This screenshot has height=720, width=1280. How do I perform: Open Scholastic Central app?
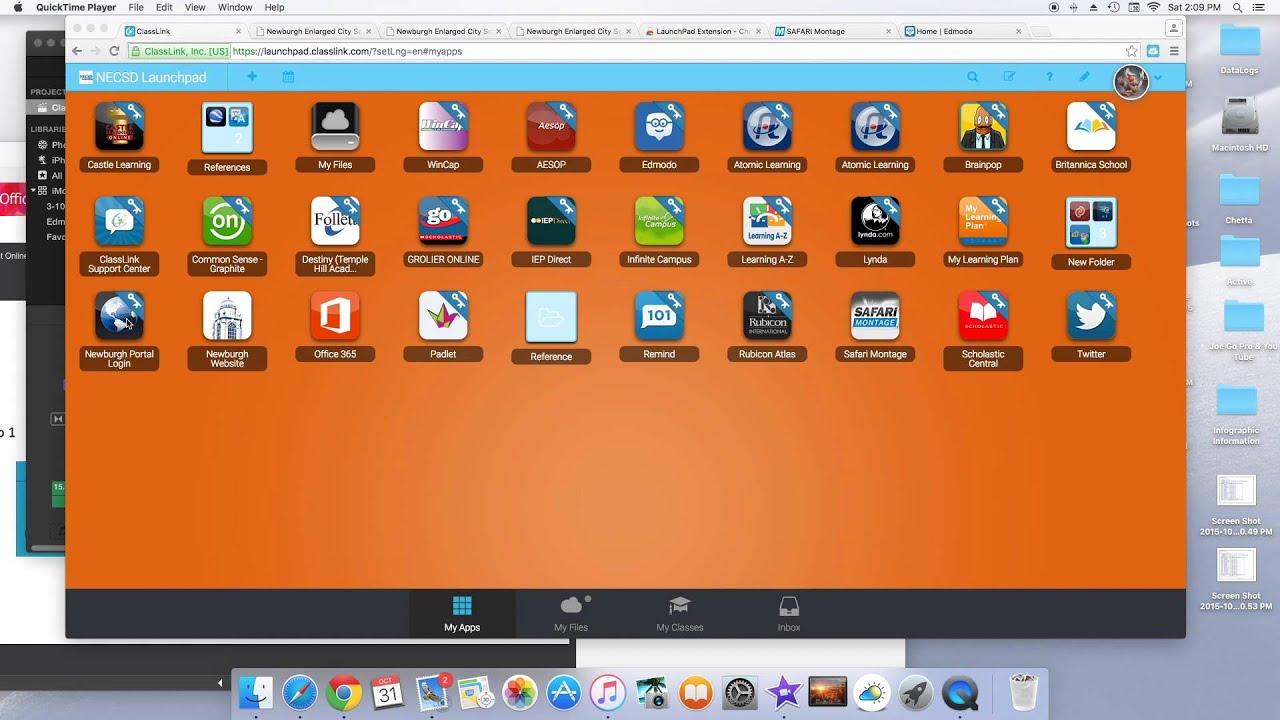pos(983,316)
